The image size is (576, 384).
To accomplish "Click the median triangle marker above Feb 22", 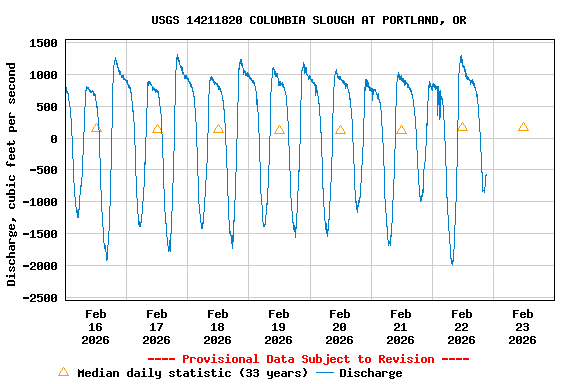I will (462, 127).
